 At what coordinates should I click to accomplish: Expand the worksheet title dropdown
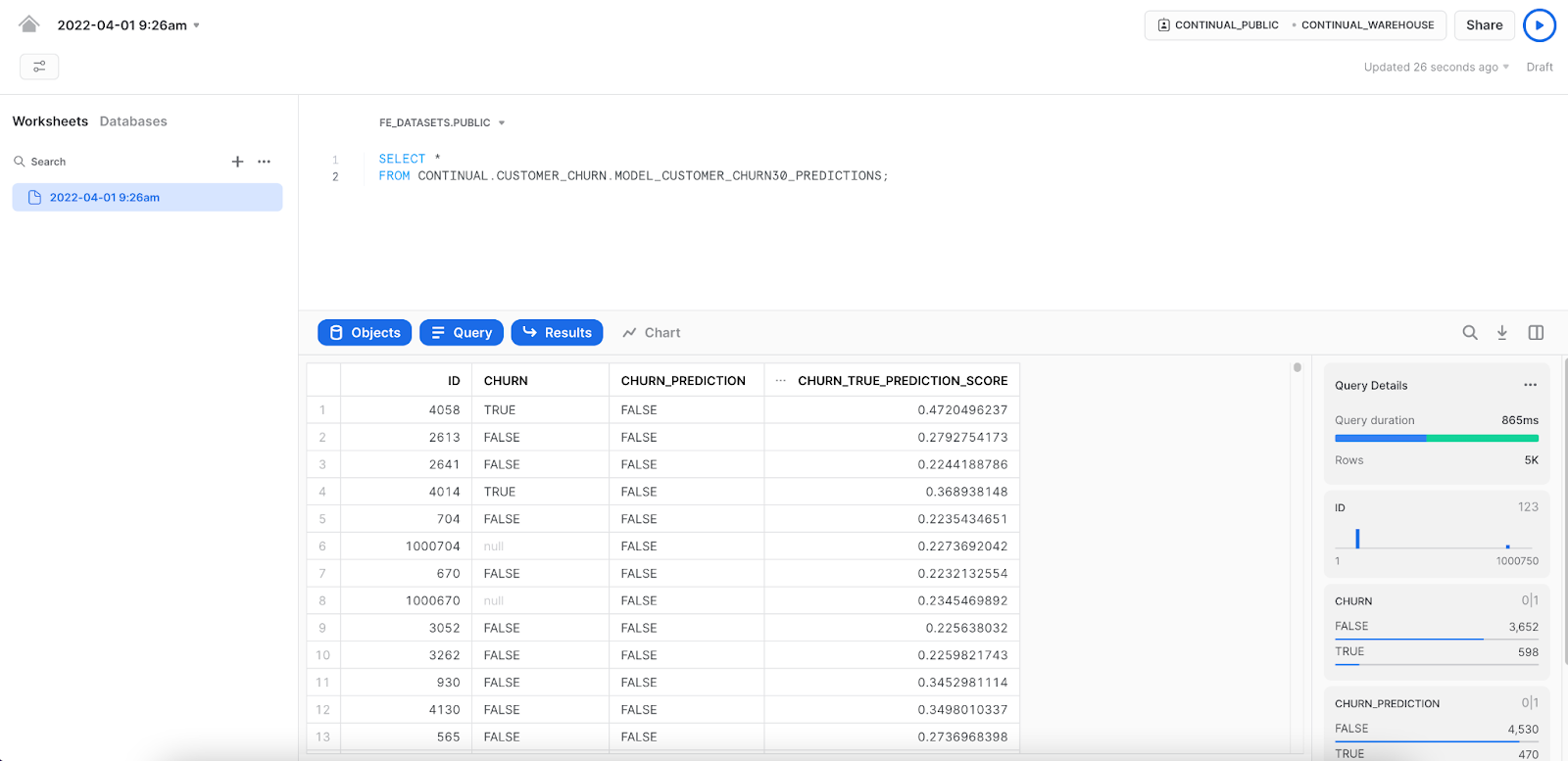196,25
